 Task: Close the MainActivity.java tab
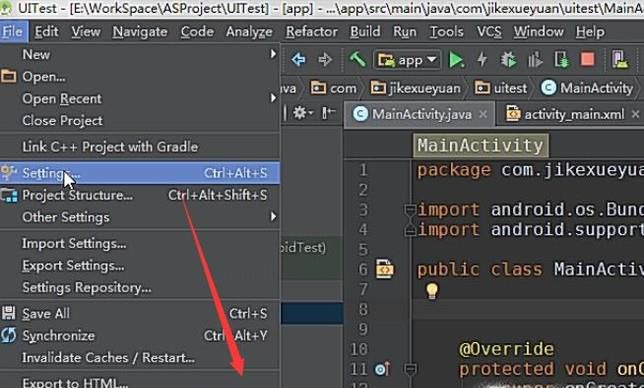(x=483, y=115)
